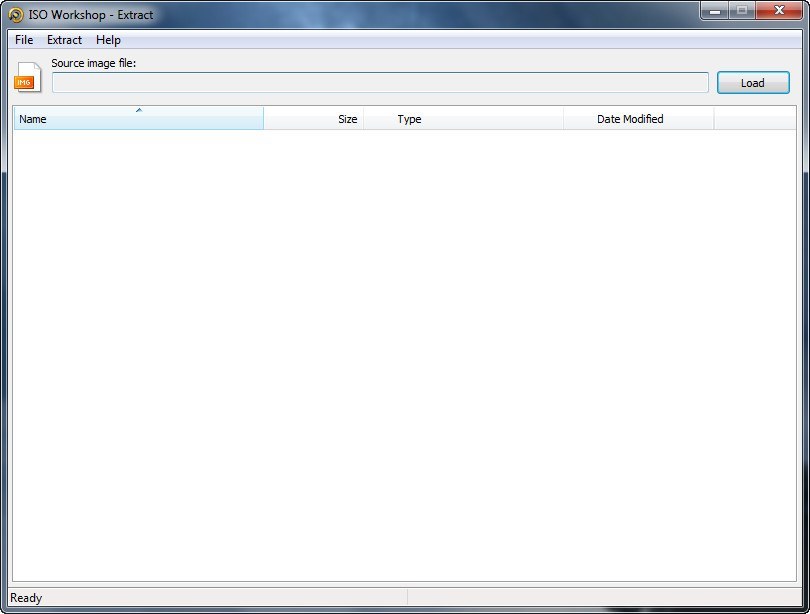810x614 pixels.
Task: Click inside the source image file field
Action: (x=380, y=83)
